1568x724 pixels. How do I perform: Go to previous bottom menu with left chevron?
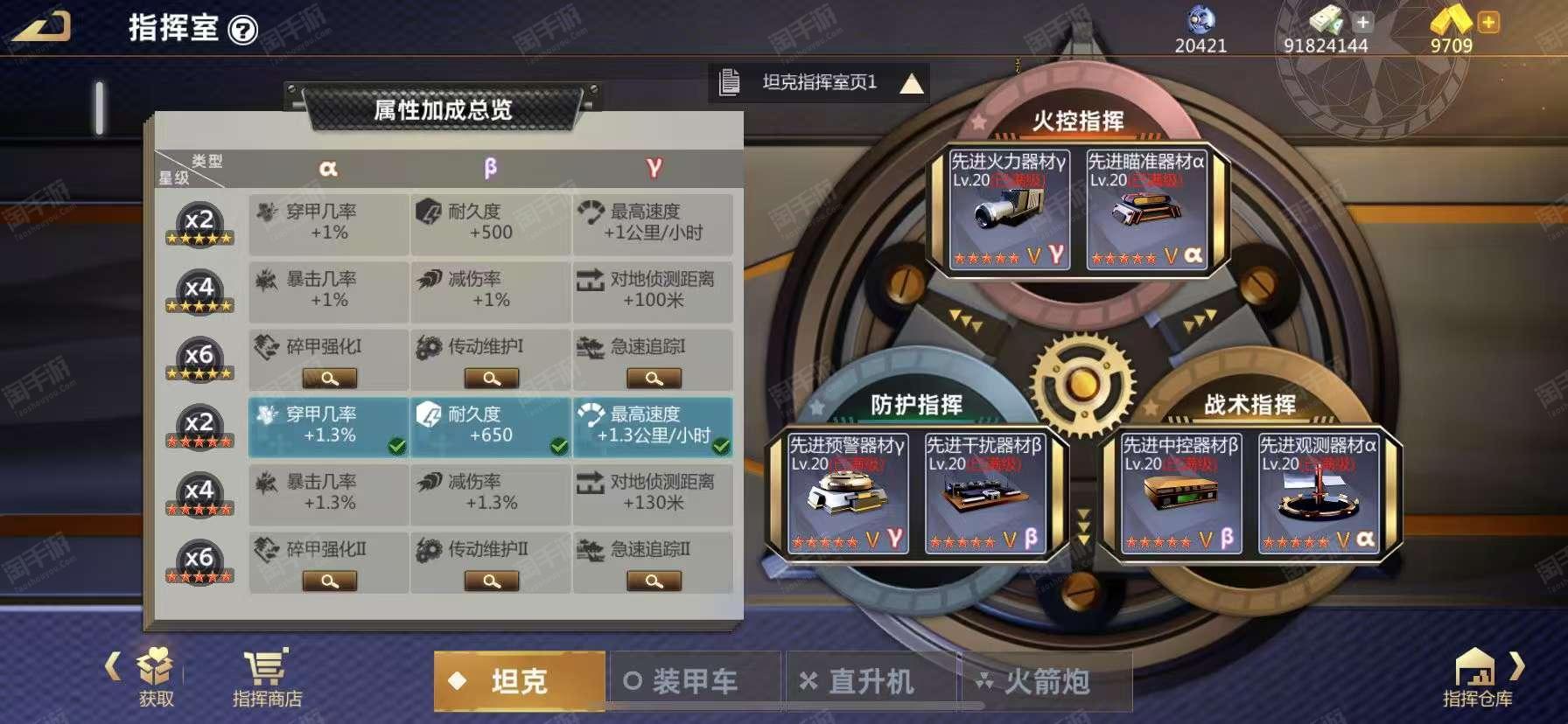point(112,666)
